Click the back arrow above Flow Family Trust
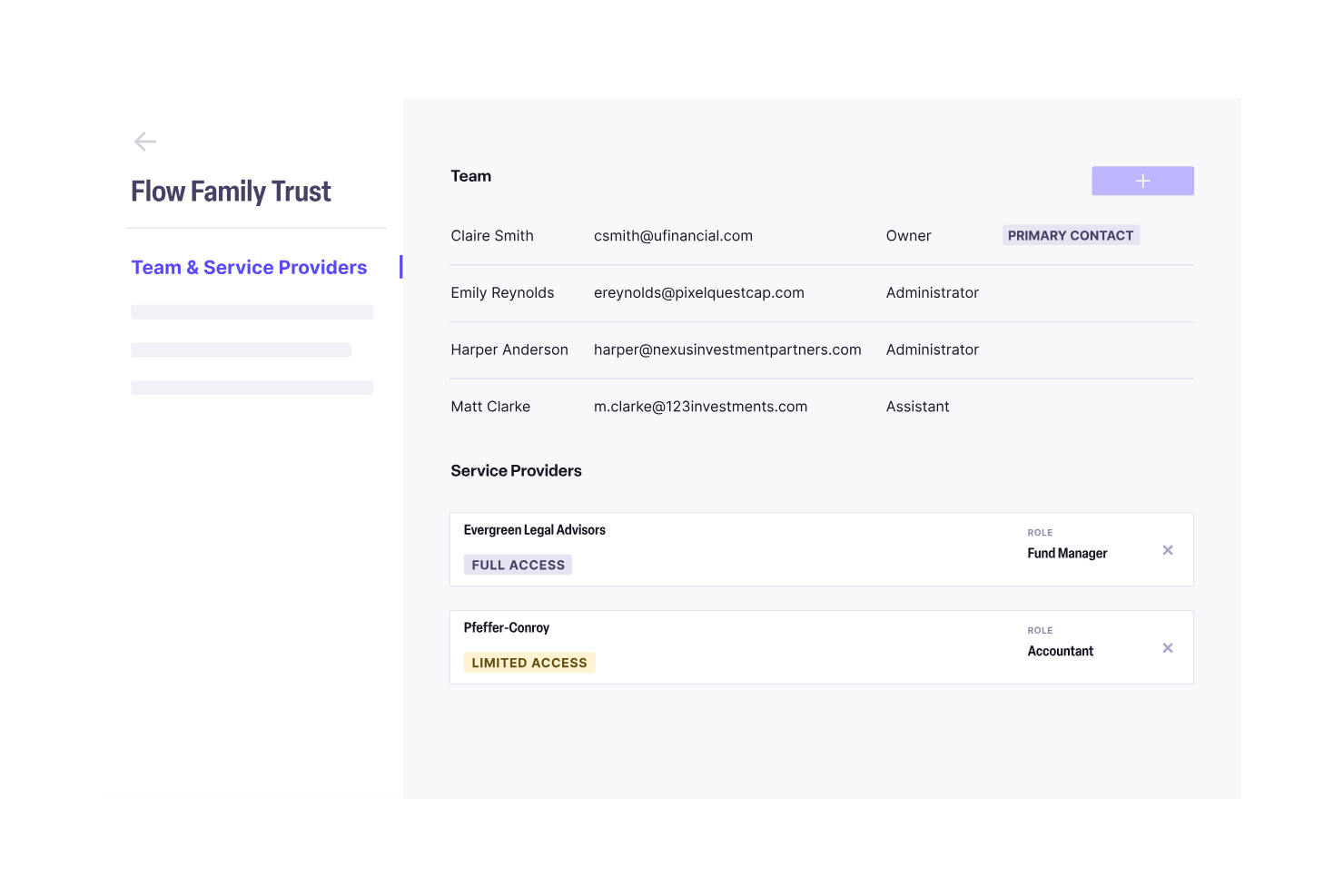Screen dimensions: 1344x896 [145, 141]
